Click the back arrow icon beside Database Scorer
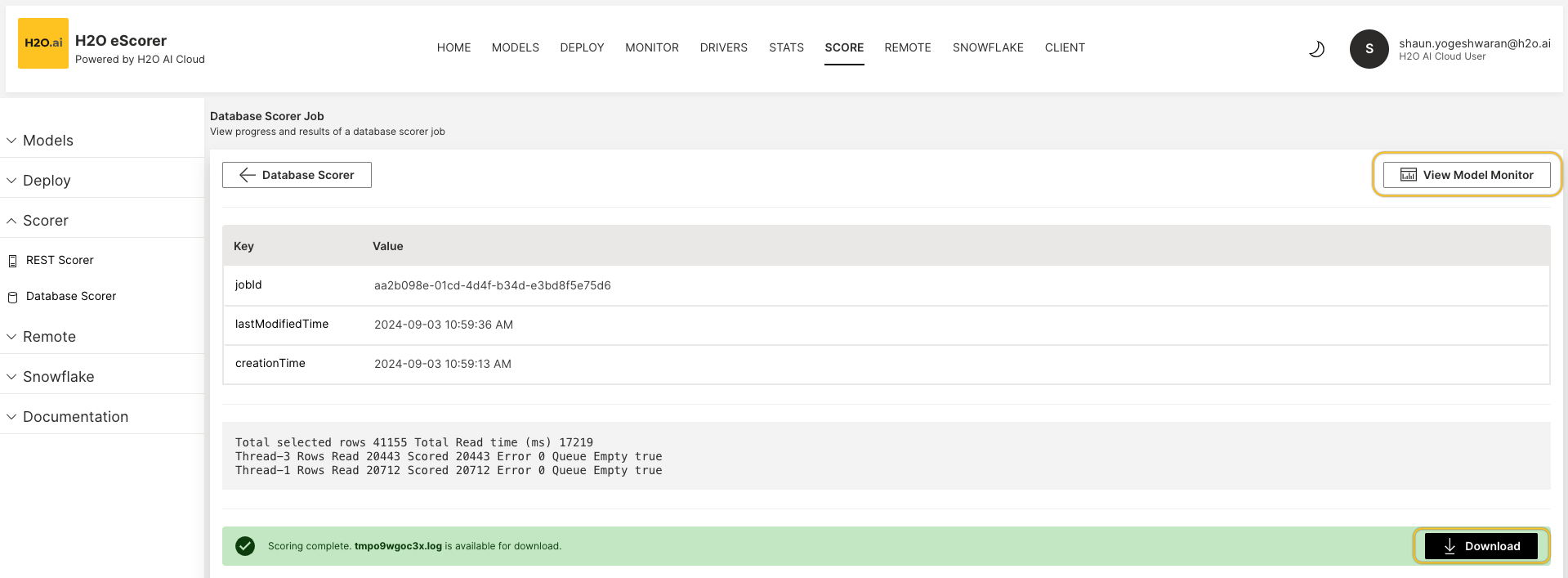The image size is (1568, 578). pos(247,175)
